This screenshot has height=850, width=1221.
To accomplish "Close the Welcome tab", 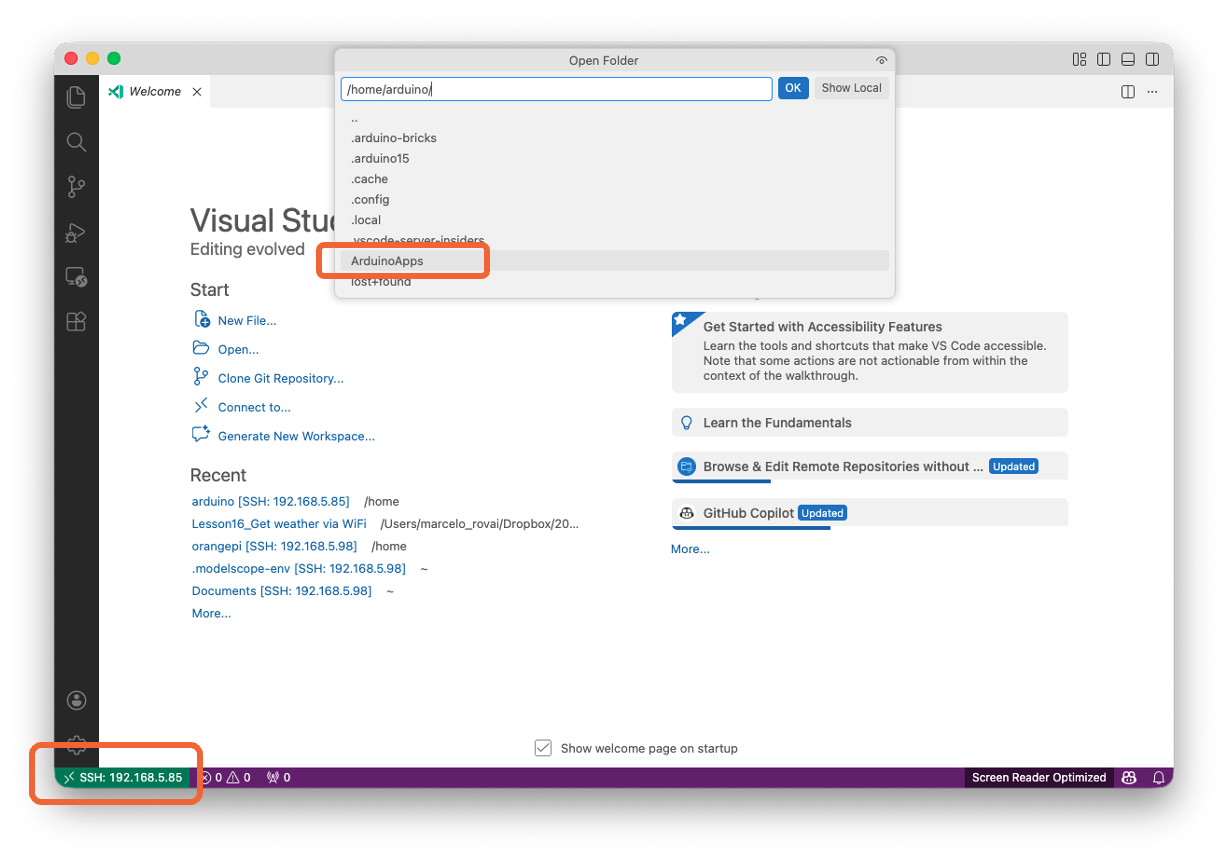I will point(197,91).
